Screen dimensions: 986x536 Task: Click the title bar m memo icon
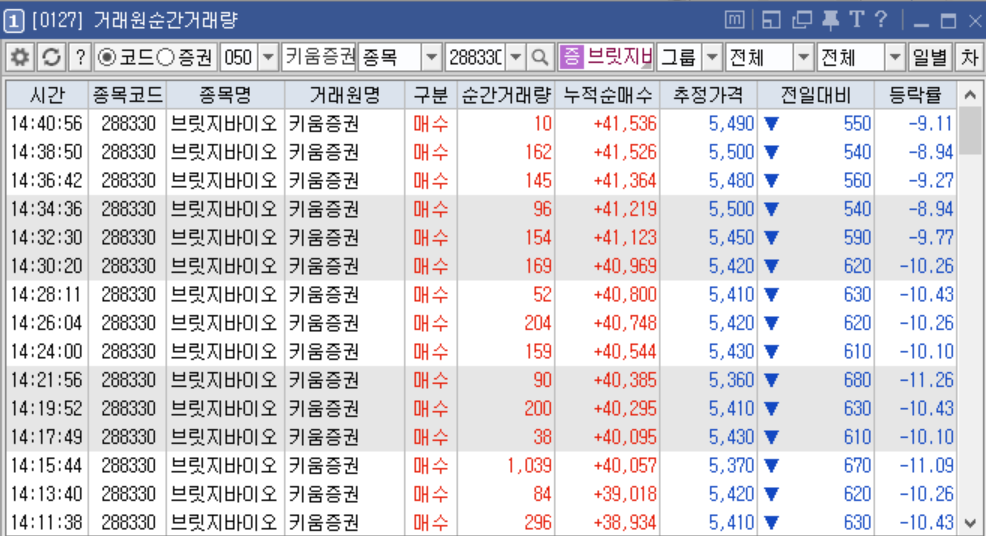point(734,20)
